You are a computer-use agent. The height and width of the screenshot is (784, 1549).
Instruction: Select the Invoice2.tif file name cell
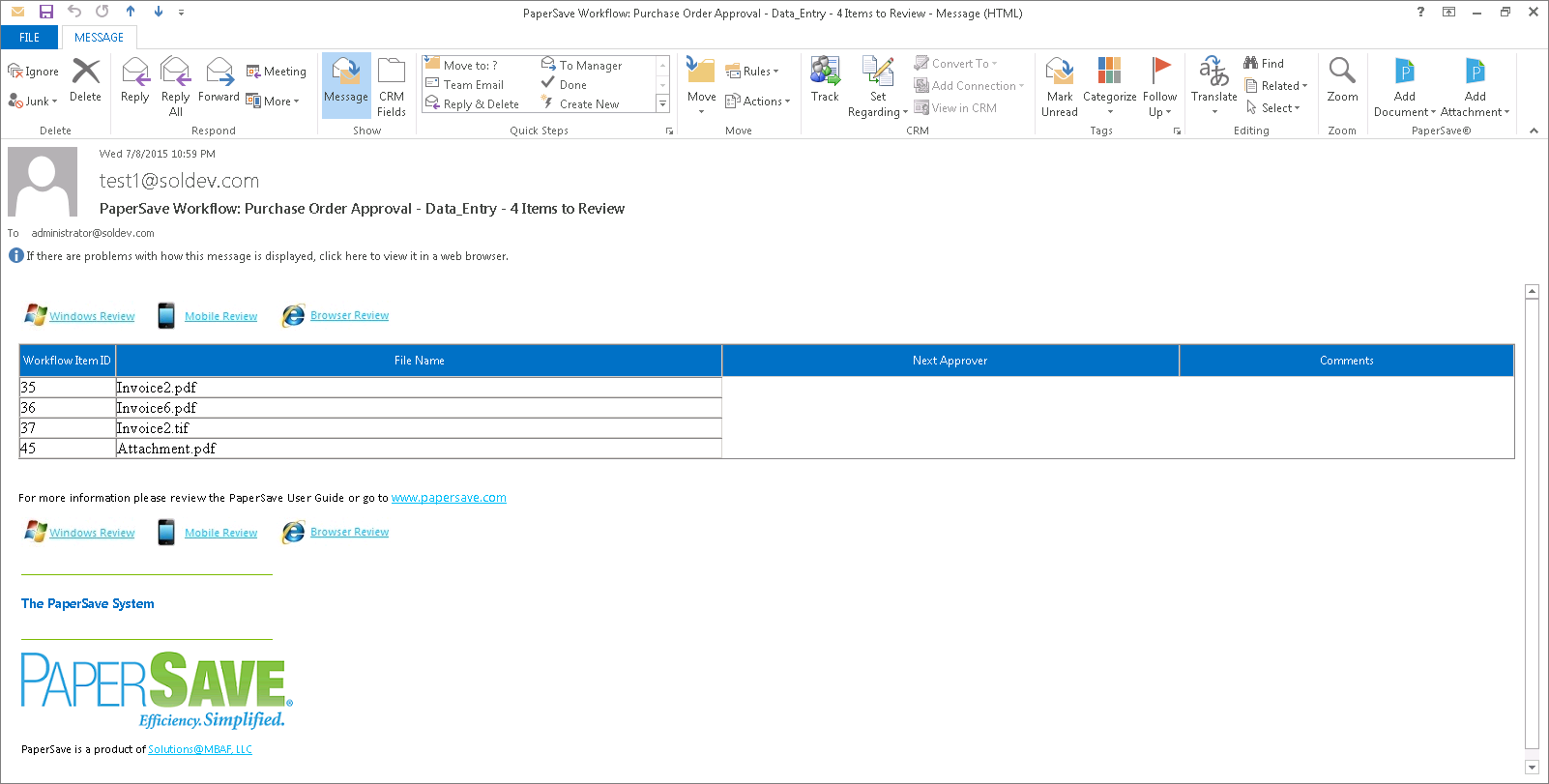coord(419,428)
